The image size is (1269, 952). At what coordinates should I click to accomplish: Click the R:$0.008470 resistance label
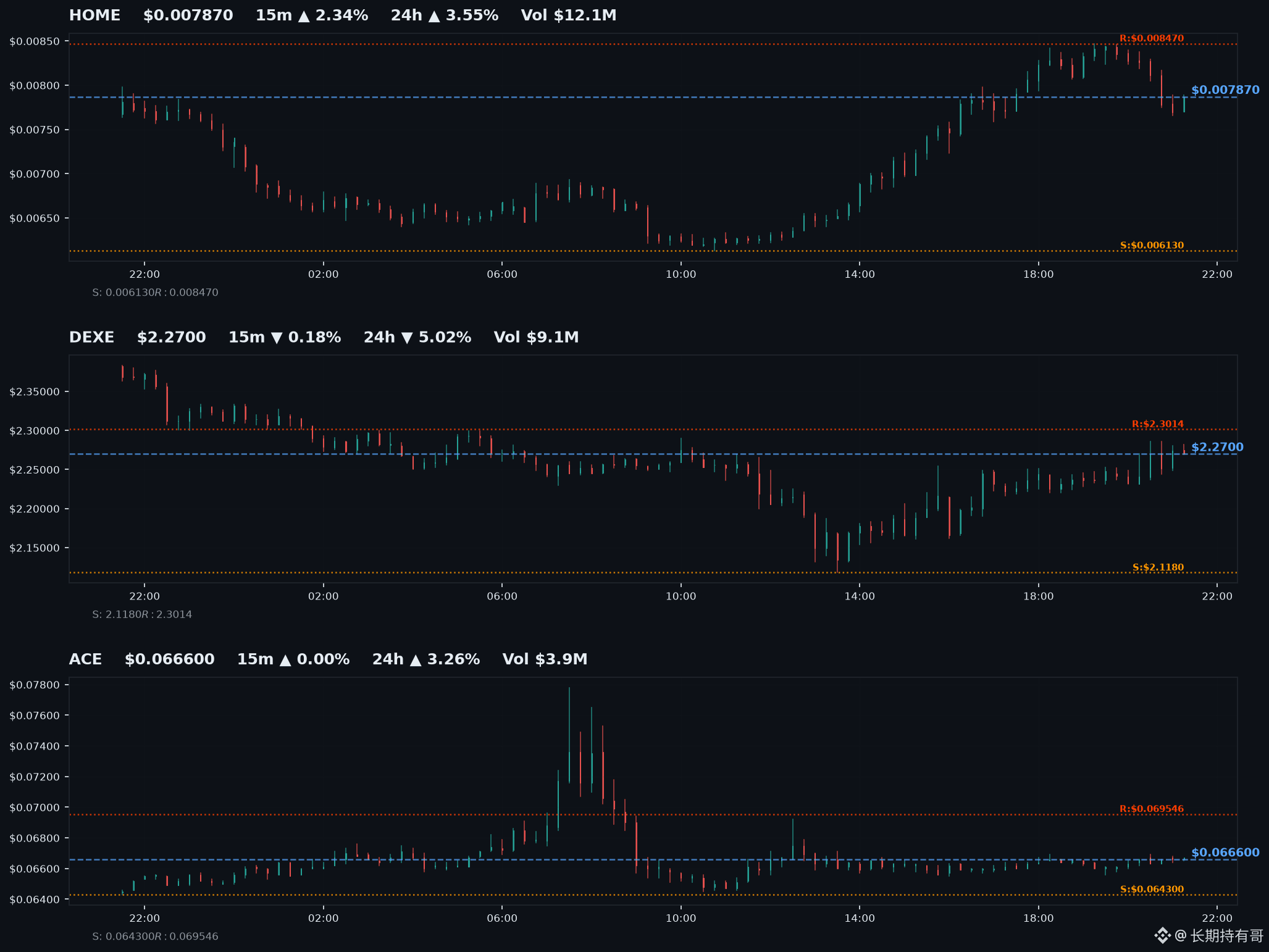(x=1152, y=38)
